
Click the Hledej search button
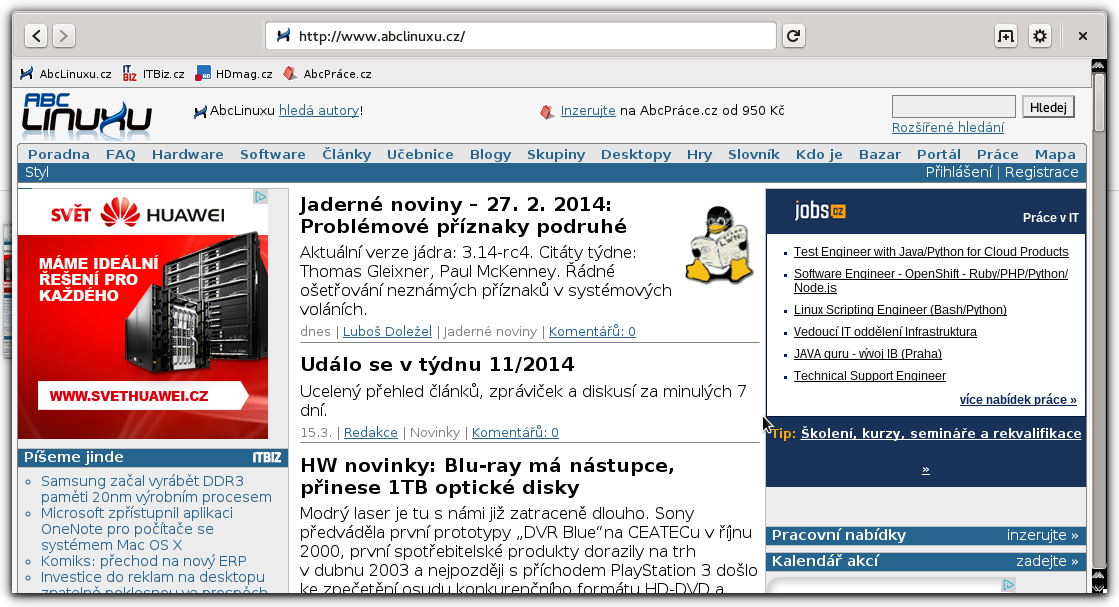(x=1048, y=107)
